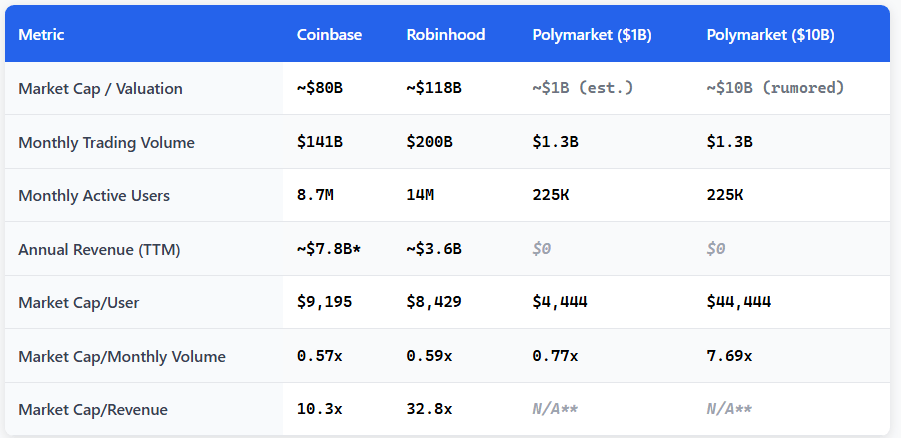
Task: Select the Market Cap / Valuation row label
Action: coord(100,89)
